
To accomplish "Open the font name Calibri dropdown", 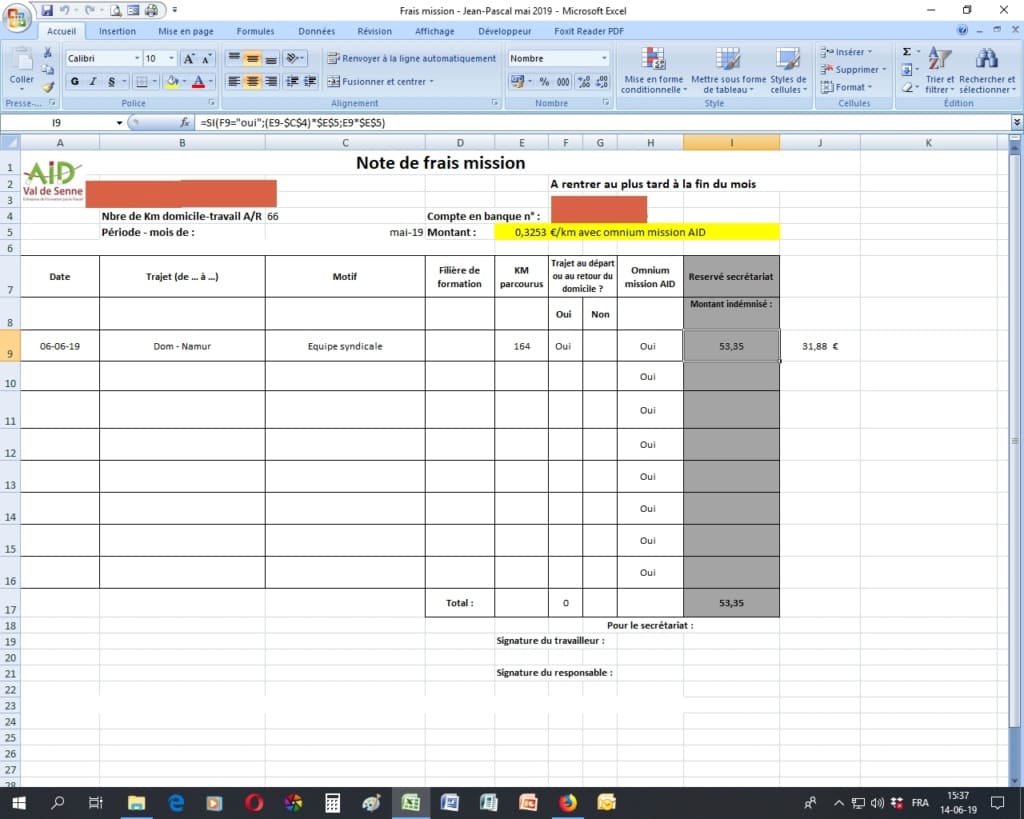I will (135, 59).
